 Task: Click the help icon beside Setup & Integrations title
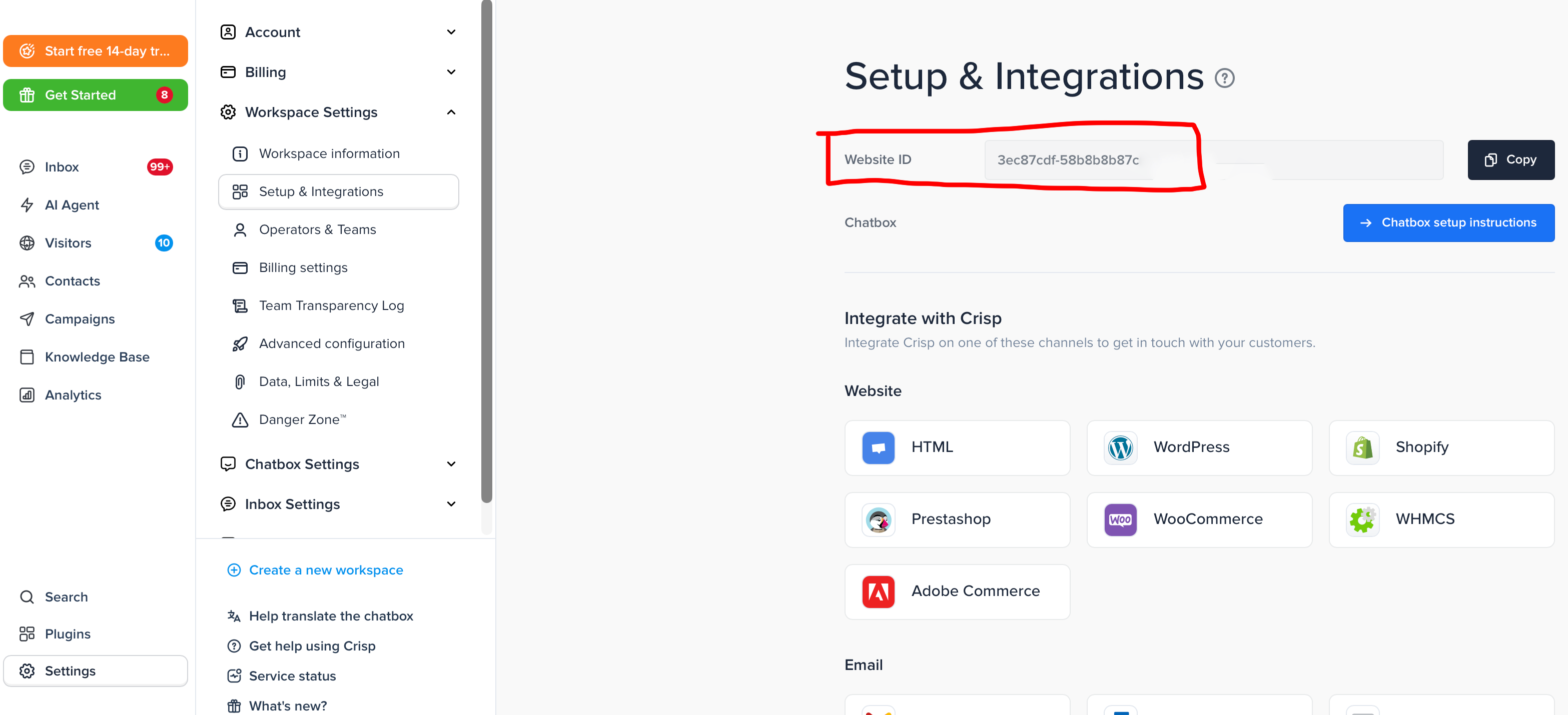point(1224,78)
